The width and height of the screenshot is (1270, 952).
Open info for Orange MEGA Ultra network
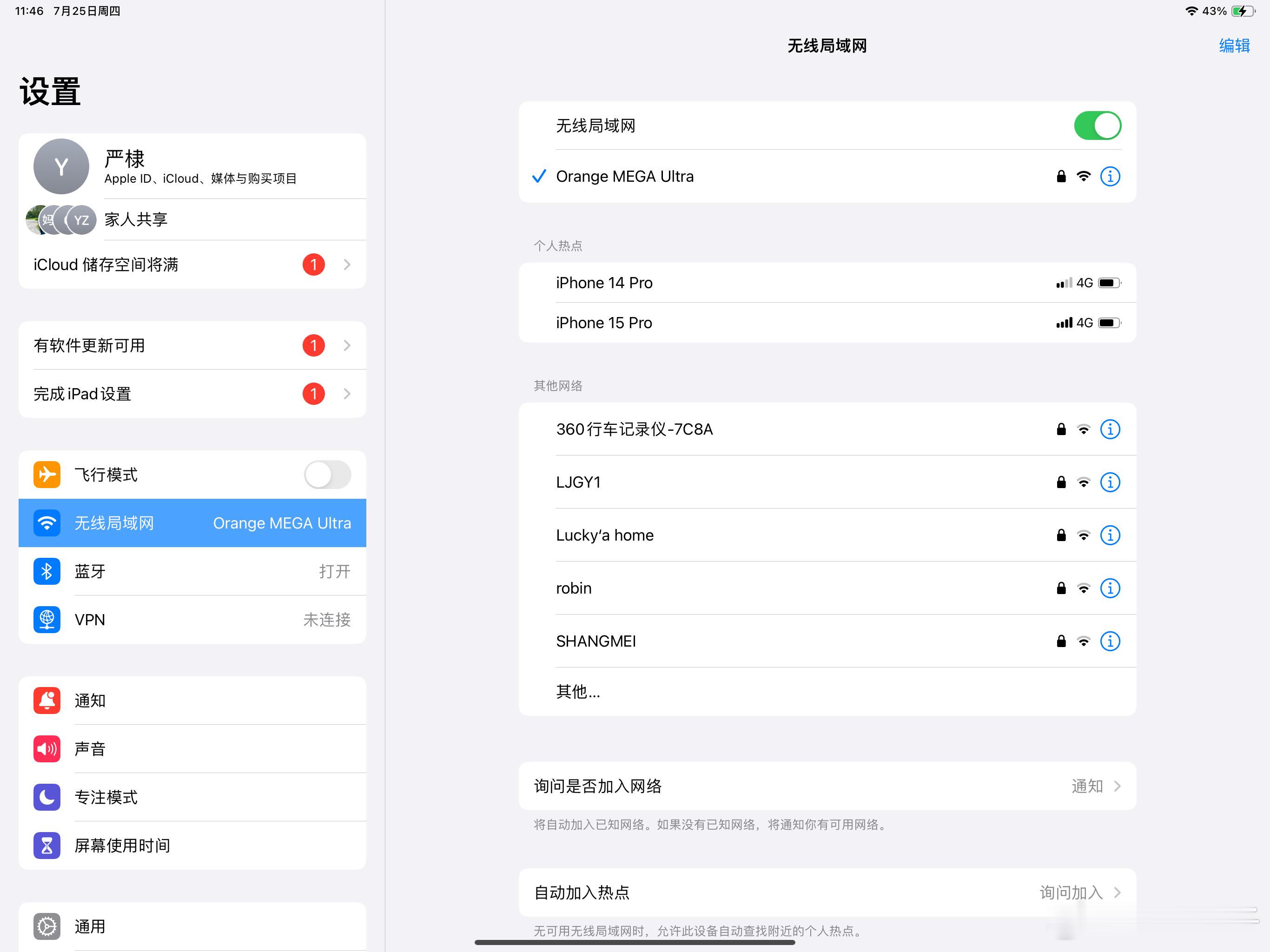click(x=1109, y=176)
